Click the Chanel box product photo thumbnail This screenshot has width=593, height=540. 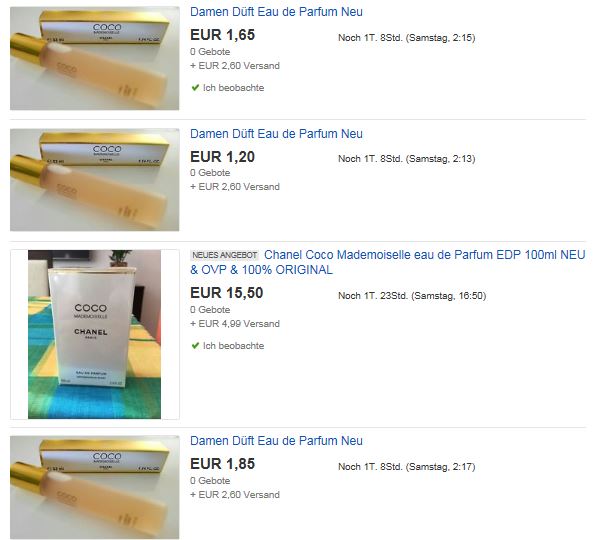95,334
